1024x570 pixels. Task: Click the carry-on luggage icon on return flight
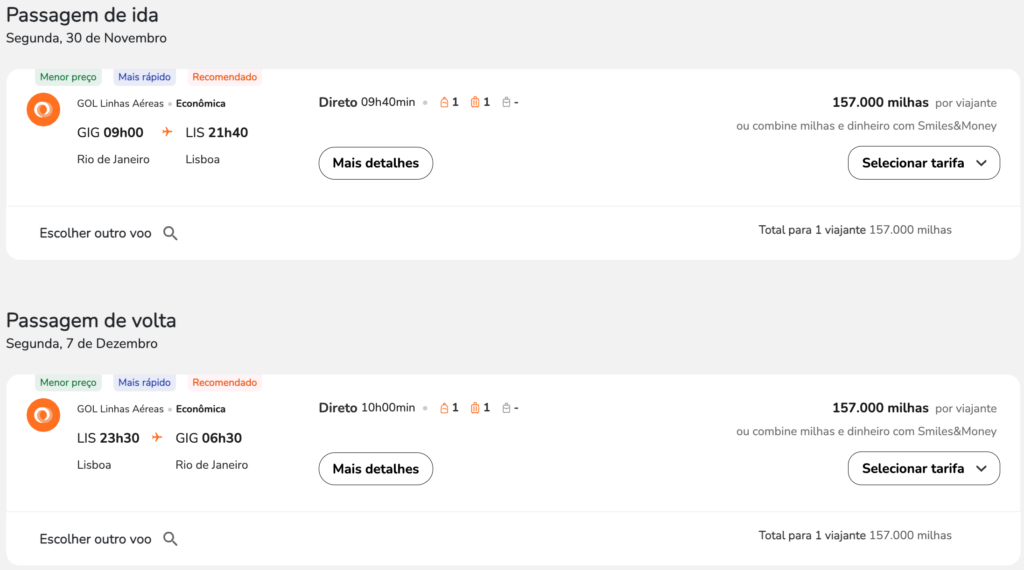[475, 408]
